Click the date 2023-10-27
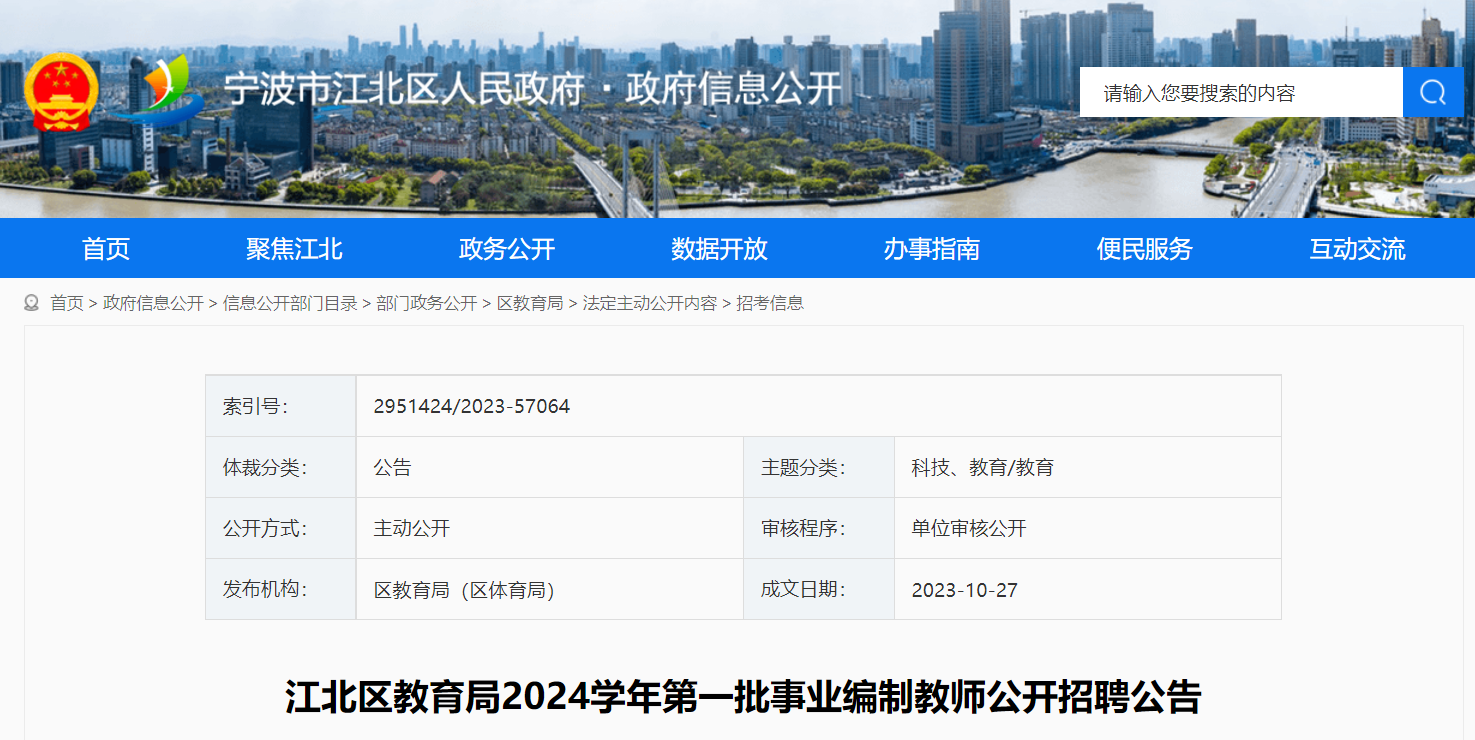Viewport: 1475px width, 740px height. (x=965, y=590)
